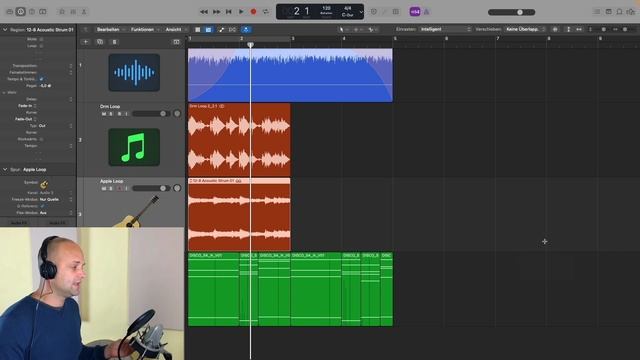This screenshot has height=360, width=640.
Task: Open the pointer tool menu
Action: (x=343, y=29)
